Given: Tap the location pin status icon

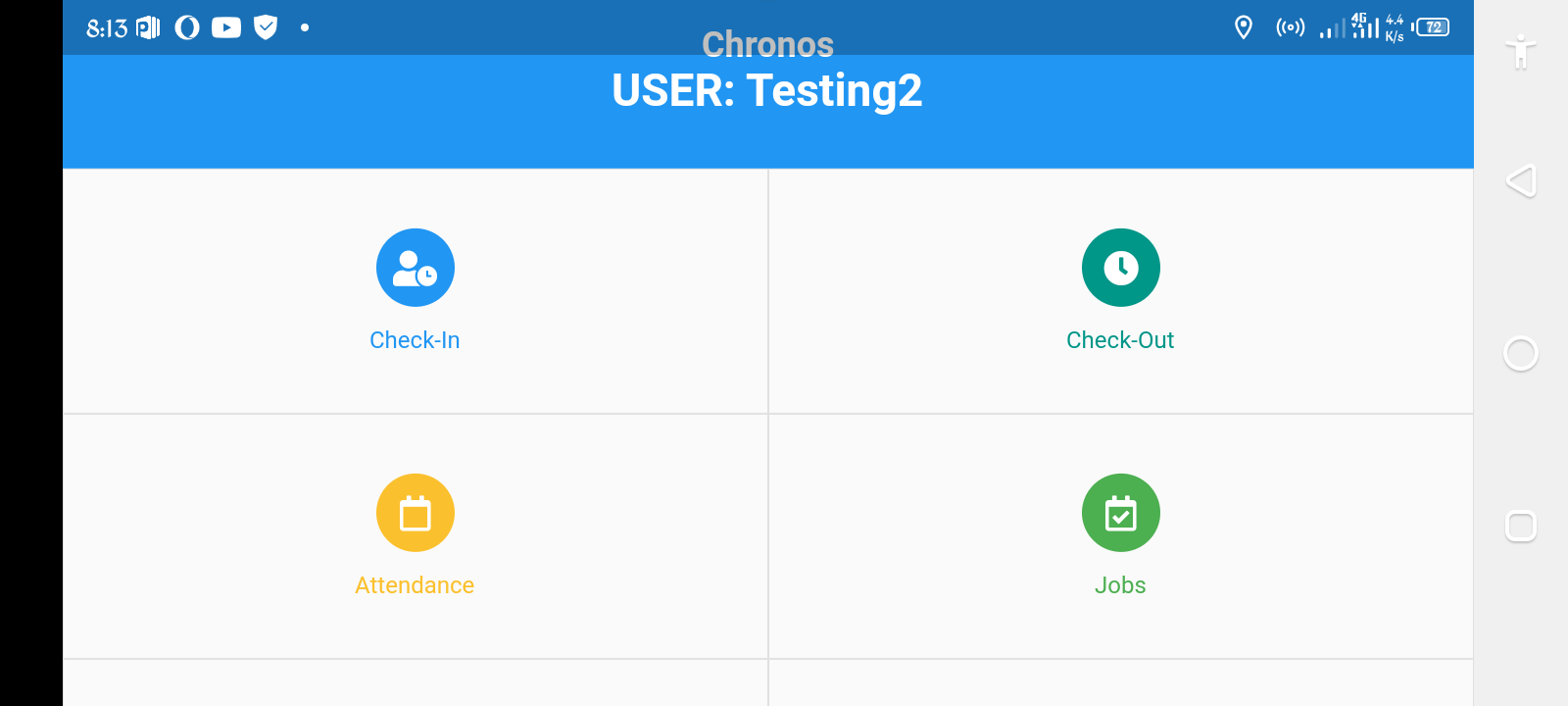Looking at the screenshot, I should (1244, 27).
